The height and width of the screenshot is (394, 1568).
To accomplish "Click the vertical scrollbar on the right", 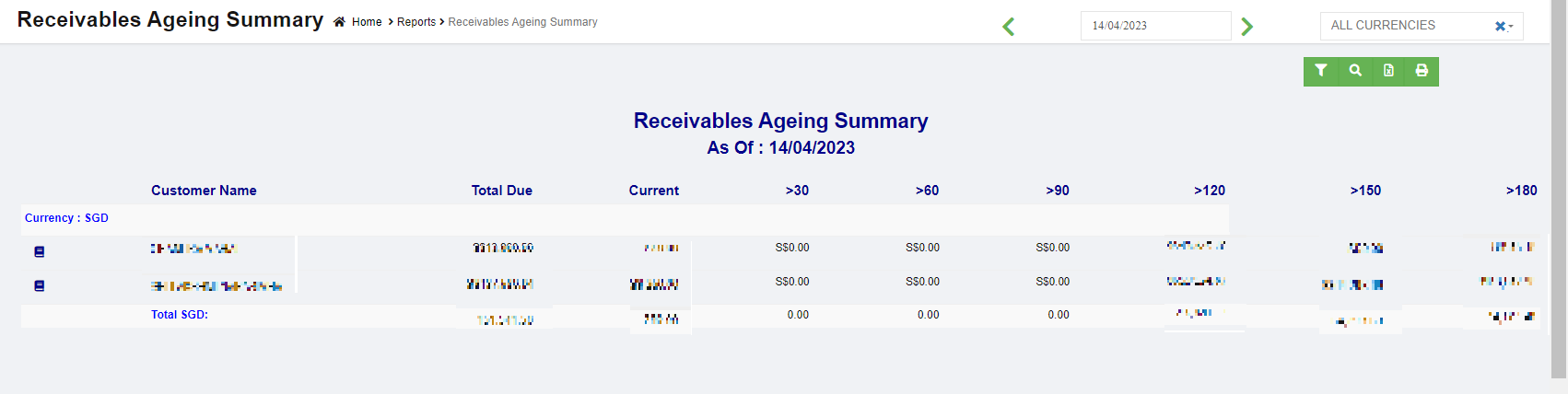I will pyautogui.click(x=1559, y=184).
